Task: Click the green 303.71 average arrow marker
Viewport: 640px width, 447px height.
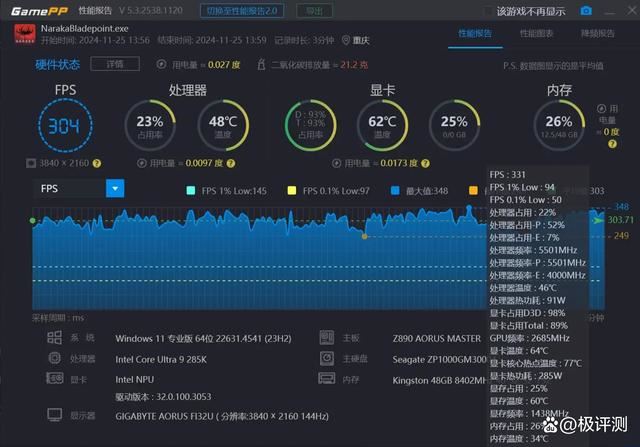Action: [x=598, y=220]
